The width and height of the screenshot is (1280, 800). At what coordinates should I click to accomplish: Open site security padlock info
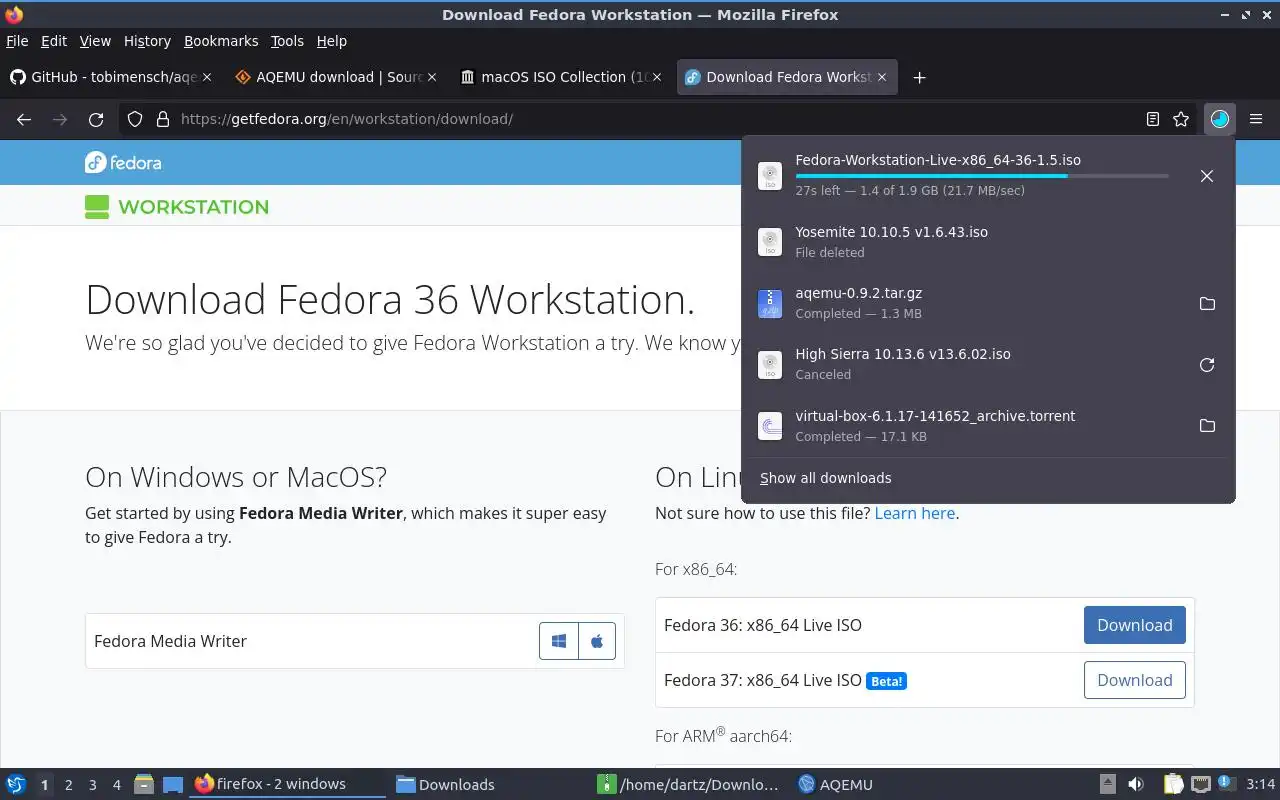(162, 119)
